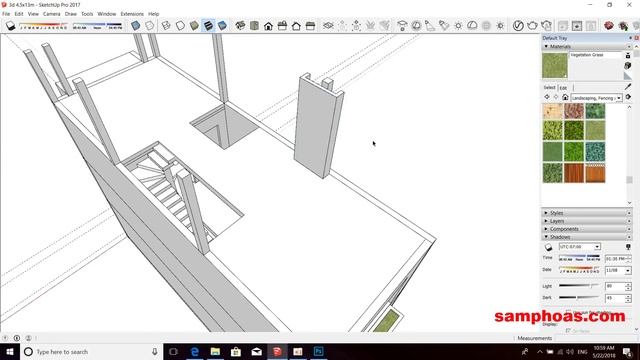Start interactive render teapot icon

(546, 26)
